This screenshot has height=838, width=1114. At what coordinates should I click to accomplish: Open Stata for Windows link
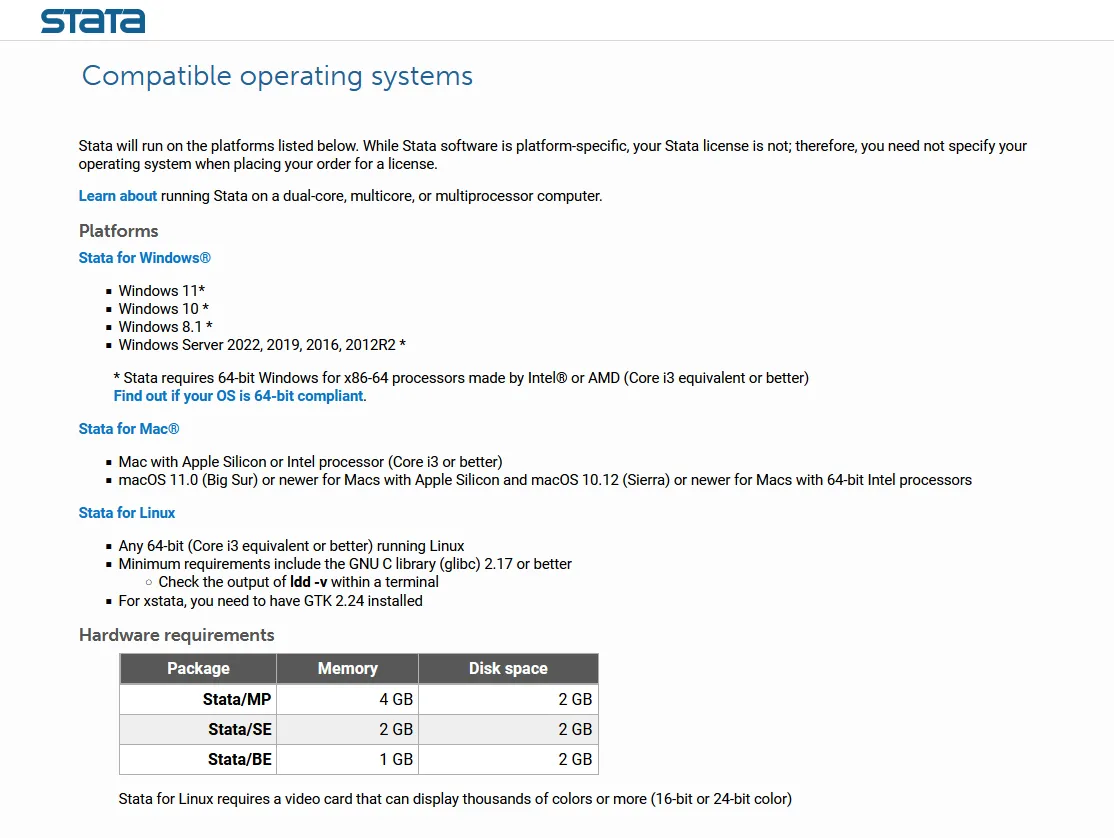(144, 258)
